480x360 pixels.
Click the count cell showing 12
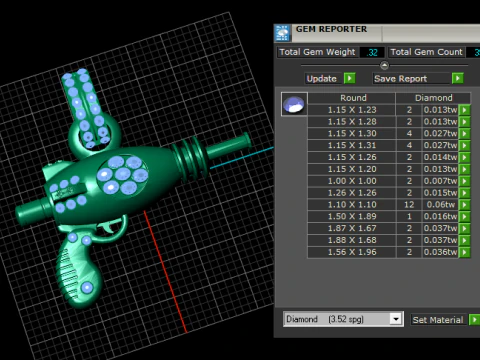coord(409,205)
